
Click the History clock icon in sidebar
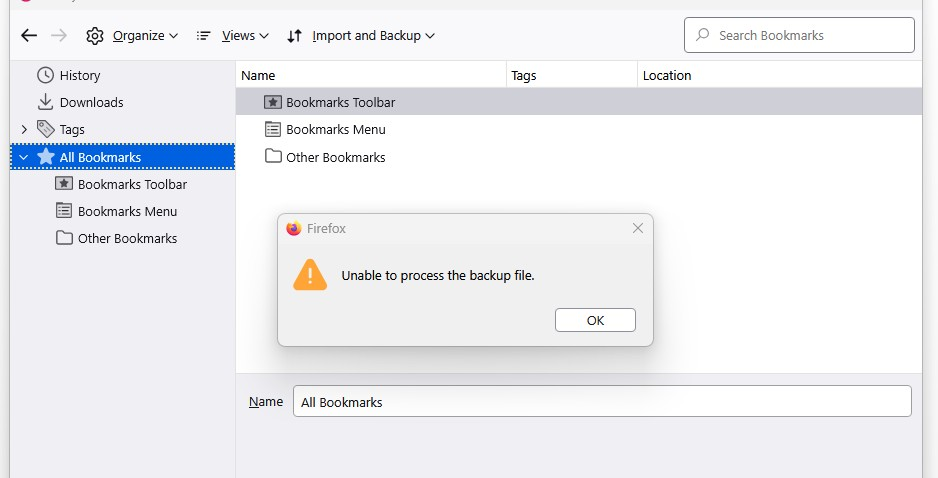tap(45, 75)
